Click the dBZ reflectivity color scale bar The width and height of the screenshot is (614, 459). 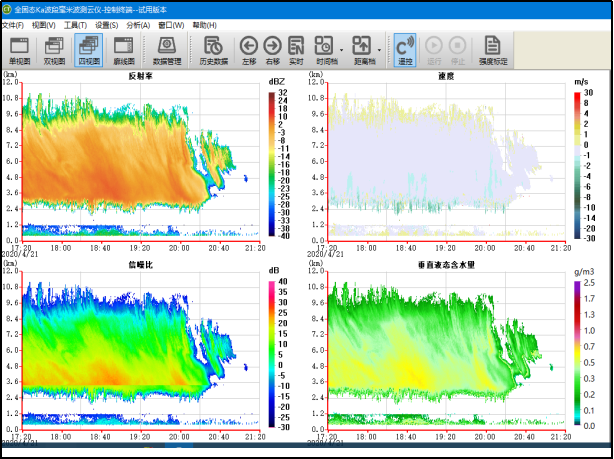point(272,164)
